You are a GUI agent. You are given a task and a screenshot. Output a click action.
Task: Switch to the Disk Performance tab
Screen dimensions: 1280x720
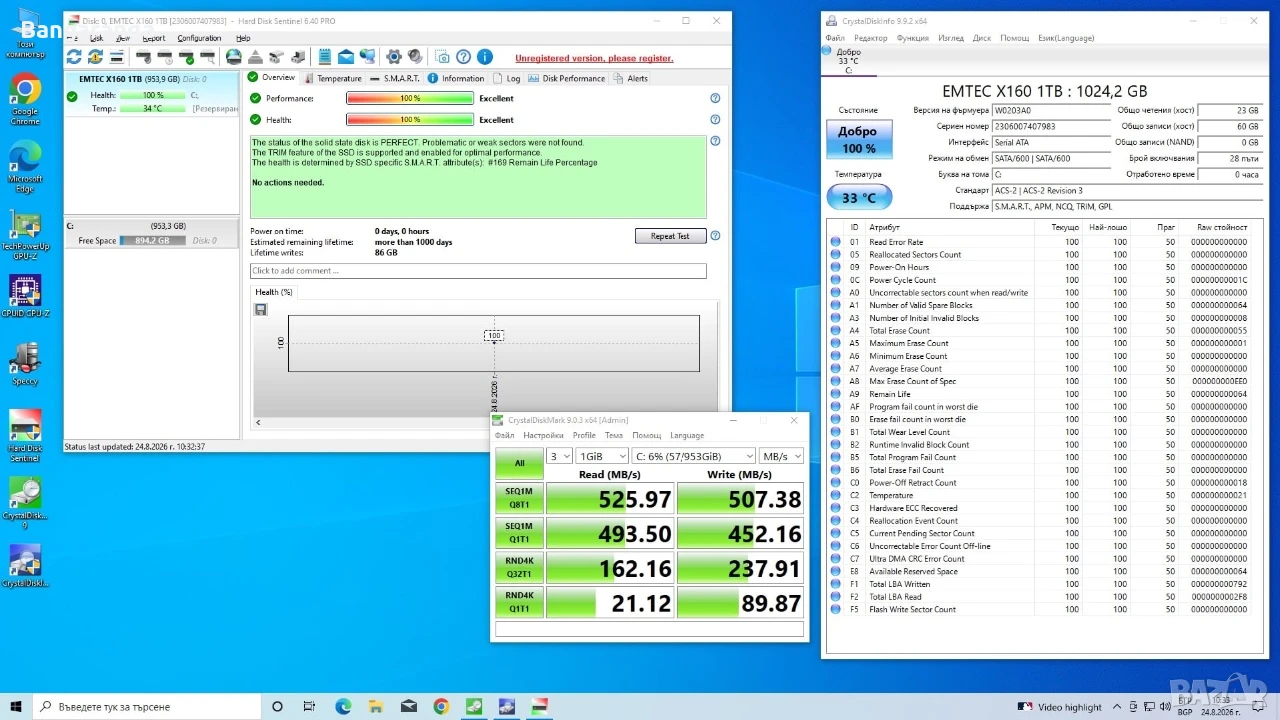(567, 78)
